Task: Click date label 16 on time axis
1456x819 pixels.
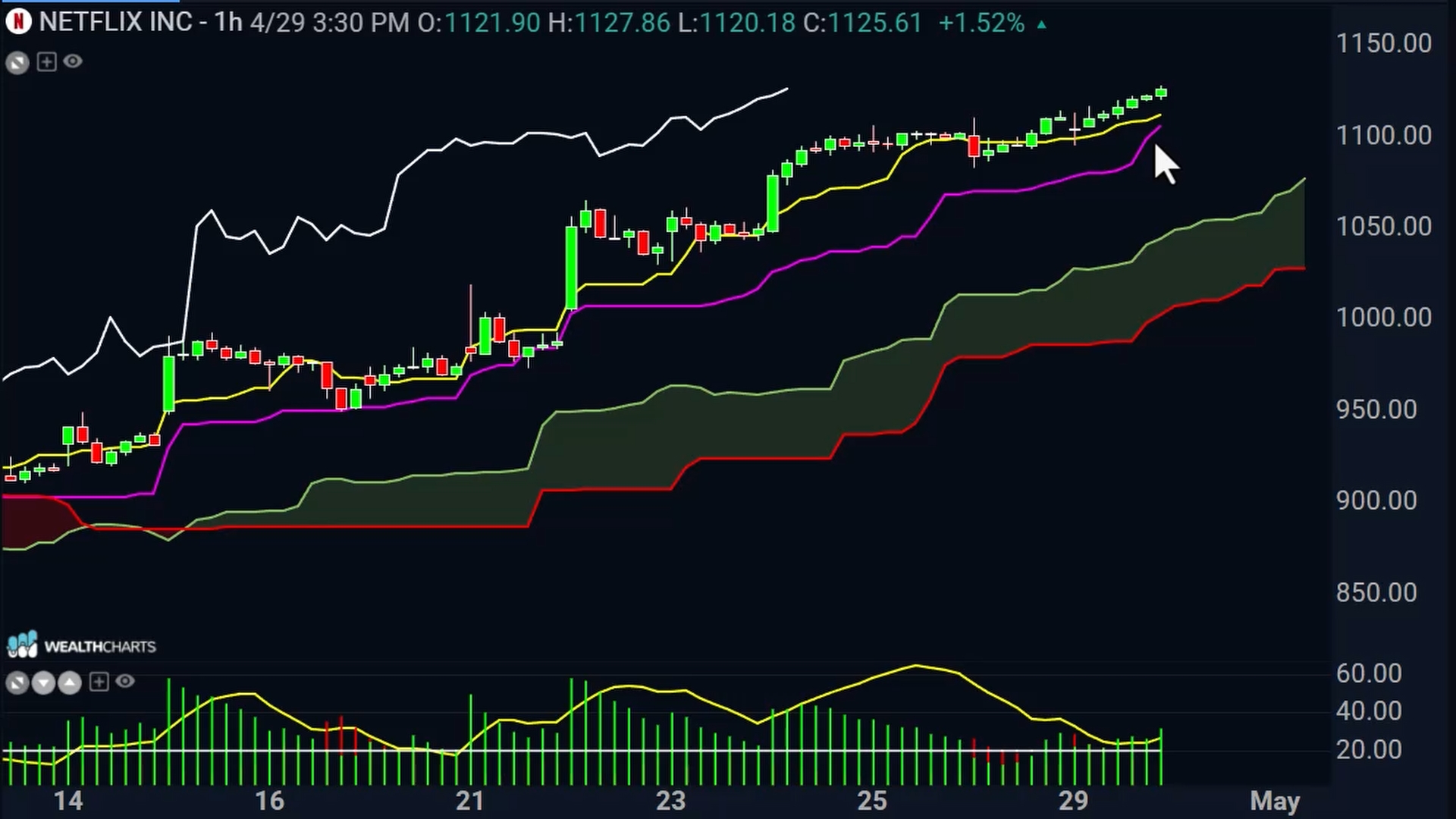Action: [269, 802]
